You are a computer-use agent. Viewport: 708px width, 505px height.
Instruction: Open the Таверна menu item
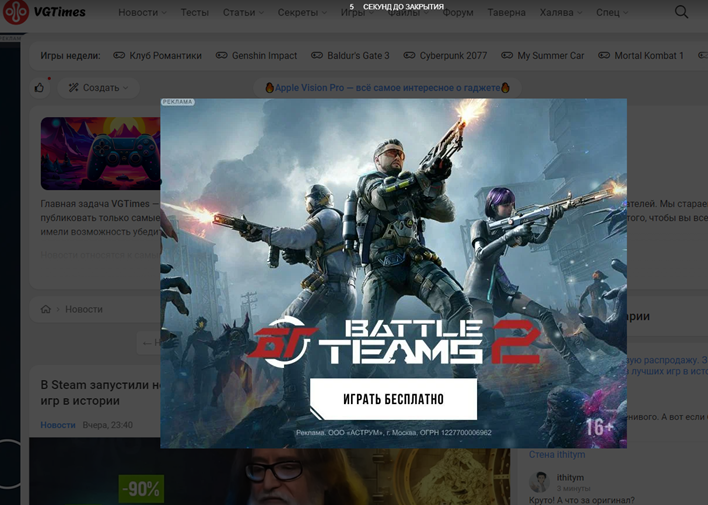click(x=506, y=13)
